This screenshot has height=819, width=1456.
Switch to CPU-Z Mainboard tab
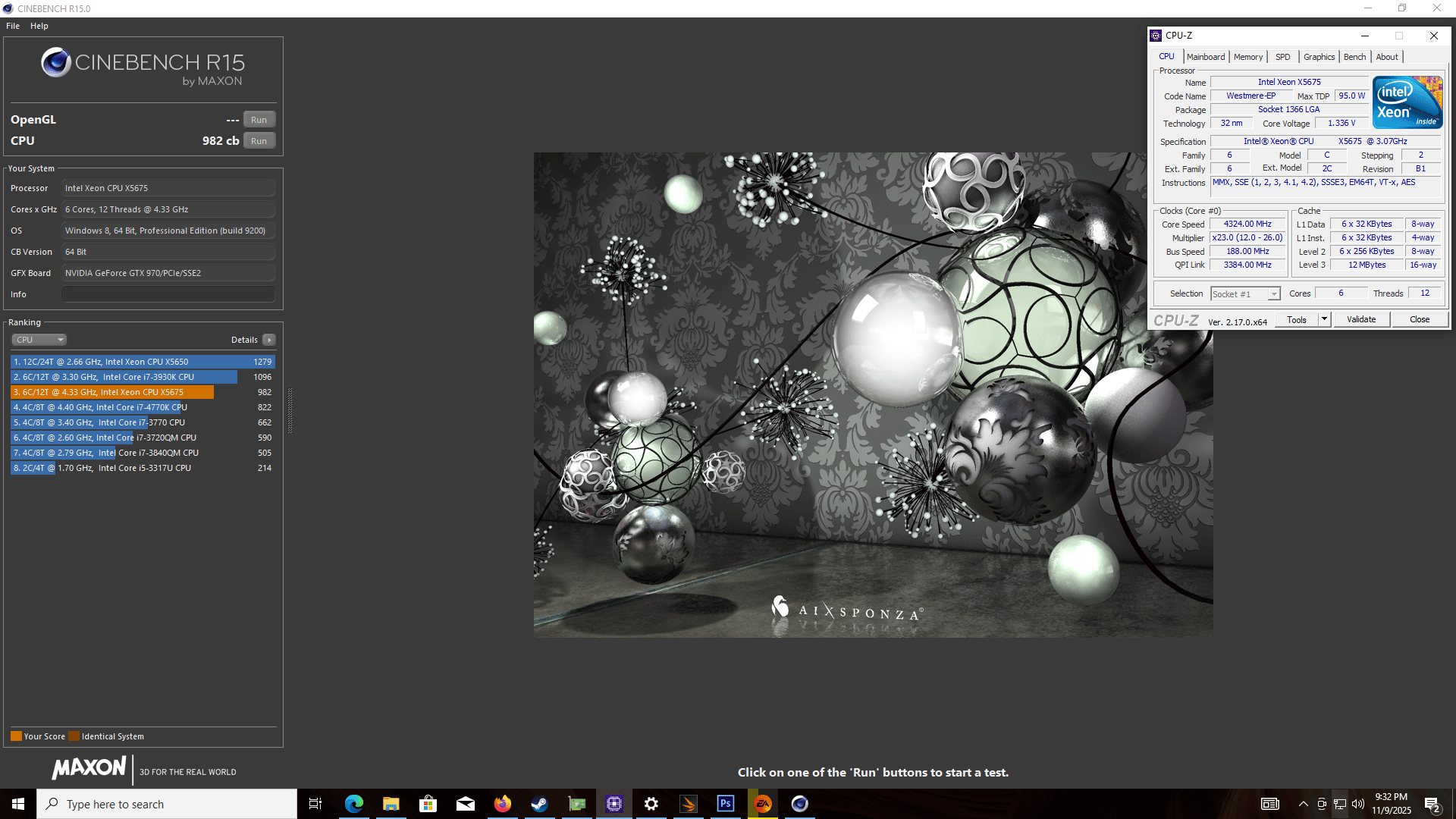tap(1205, 57)
